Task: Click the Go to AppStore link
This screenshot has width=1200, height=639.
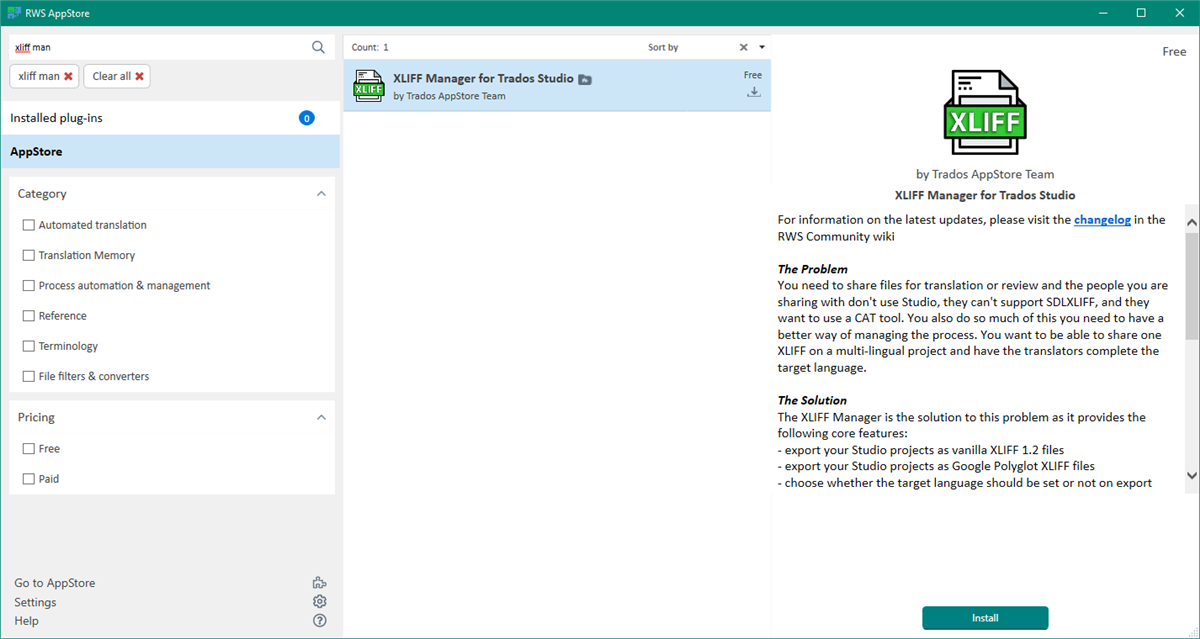Action: click(55, 583)
